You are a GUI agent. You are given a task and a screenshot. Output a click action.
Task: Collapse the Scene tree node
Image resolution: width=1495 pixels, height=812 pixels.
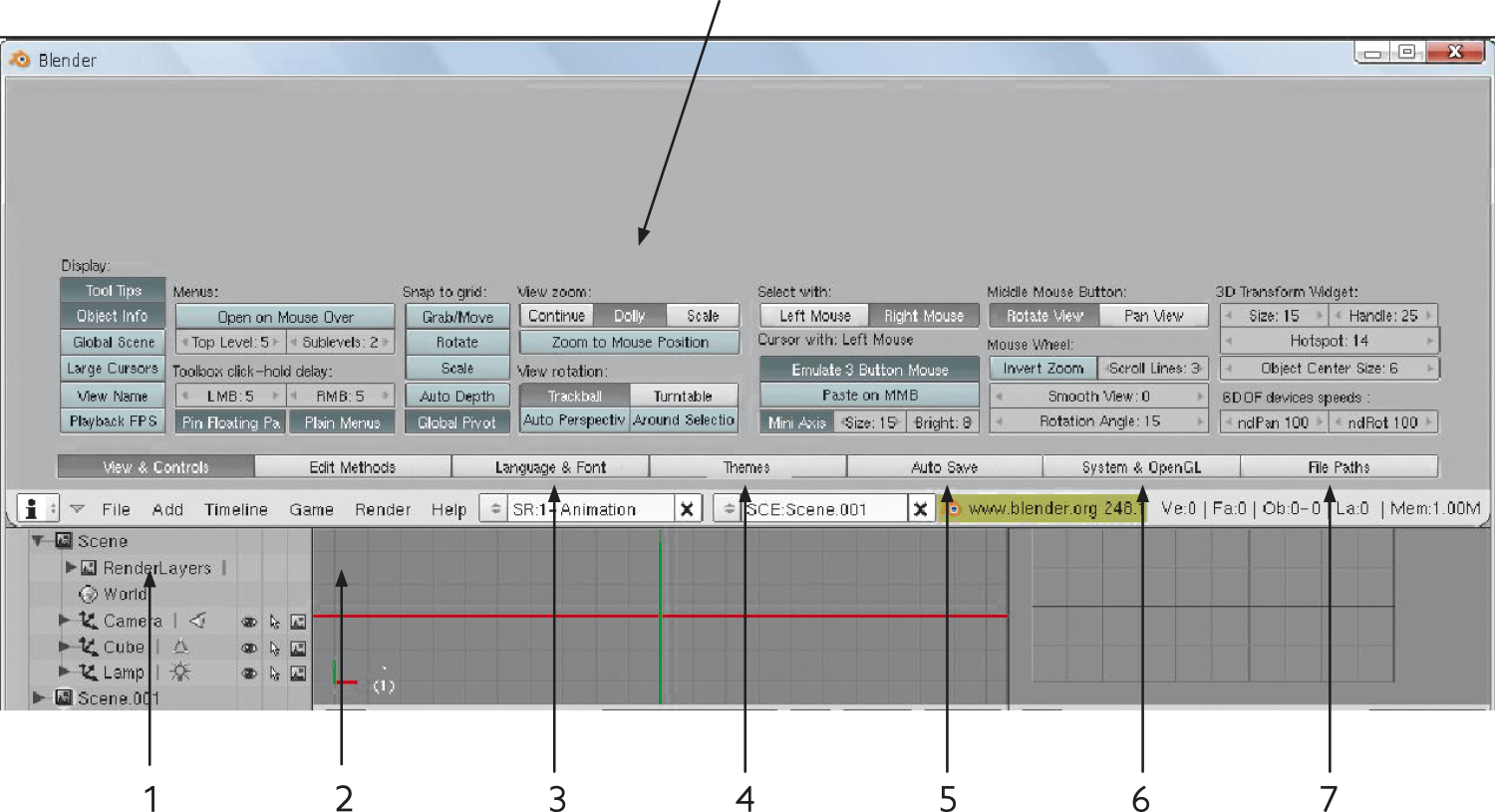40,541
